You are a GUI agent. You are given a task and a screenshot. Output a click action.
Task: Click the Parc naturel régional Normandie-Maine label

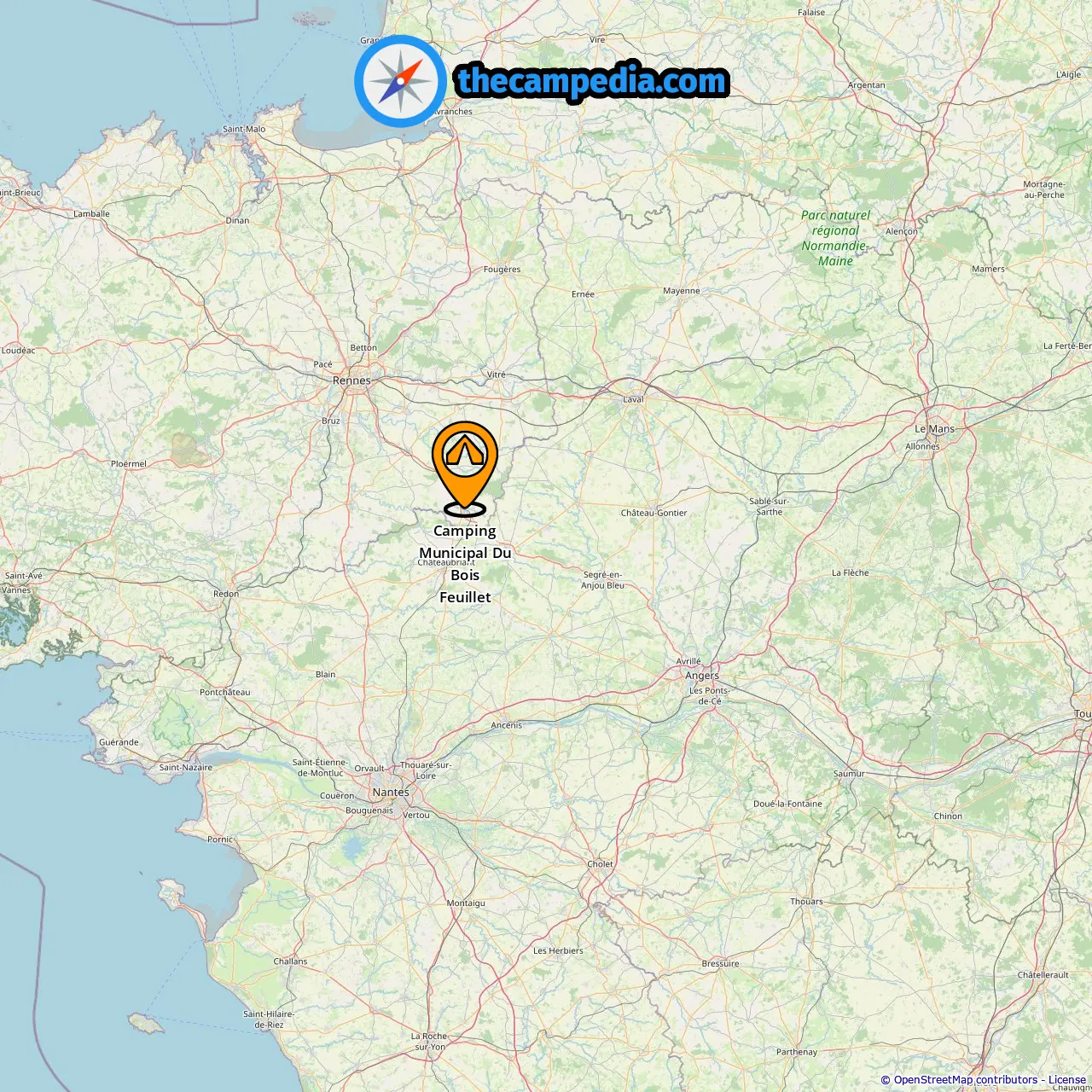[835, 238]
